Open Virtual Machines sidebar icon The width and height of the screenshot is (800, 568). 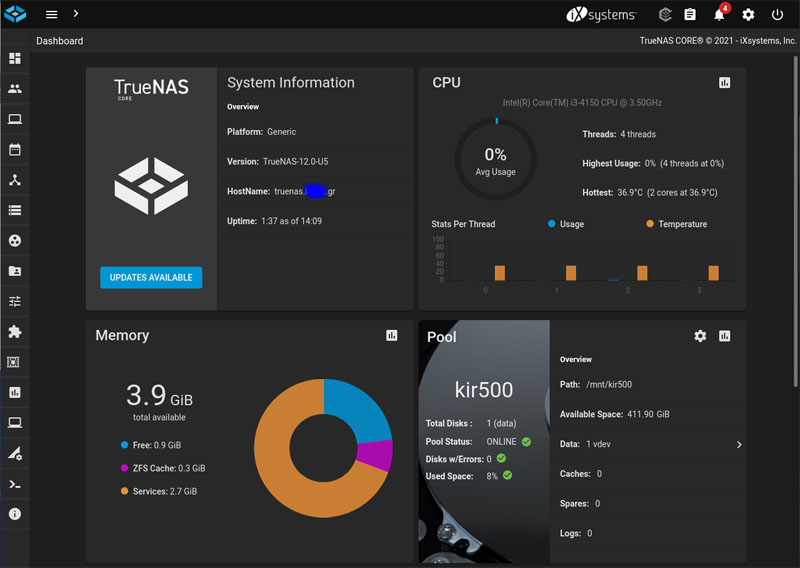click(15, 423)
